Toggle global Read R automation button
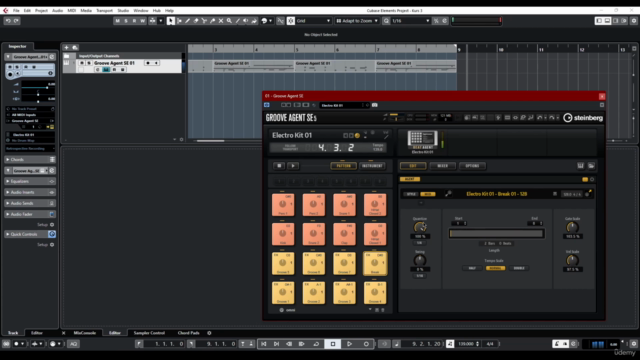 pyautogui.click(x=134, y=21)
